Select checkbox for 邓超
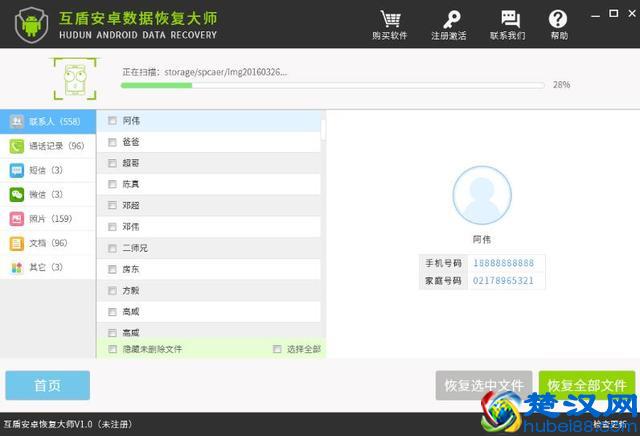The height and width of the screenshot is (436, 640). click(x=112, y=205)
